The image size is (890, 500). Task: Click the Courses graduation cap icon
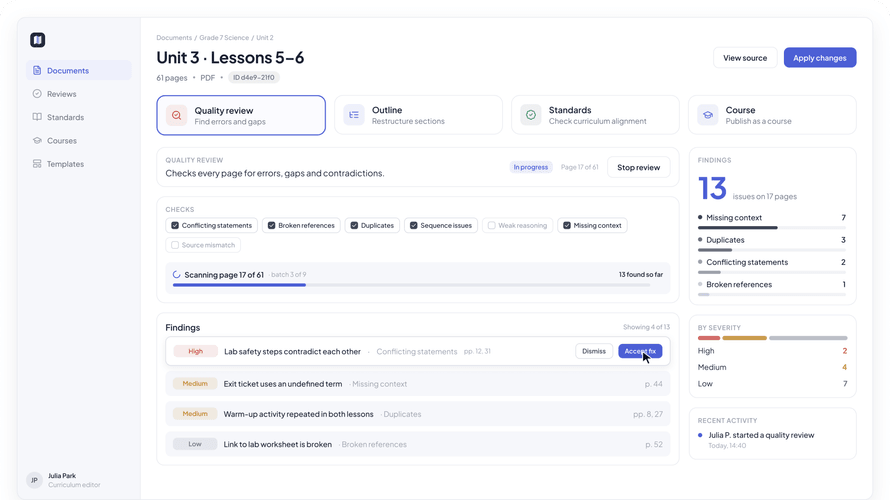click(37, 140)
